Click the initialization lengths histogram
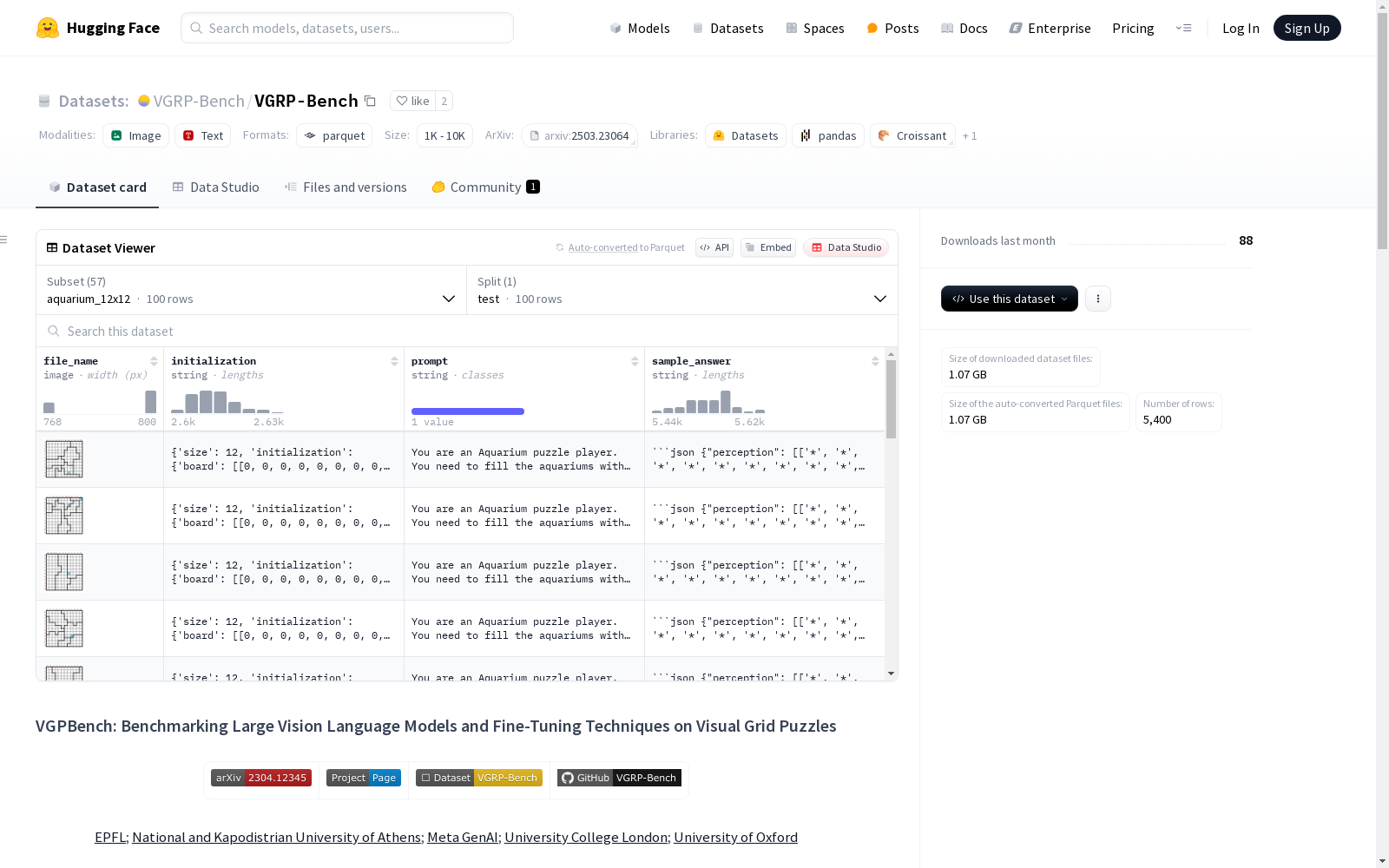 [x=227, y=402]
